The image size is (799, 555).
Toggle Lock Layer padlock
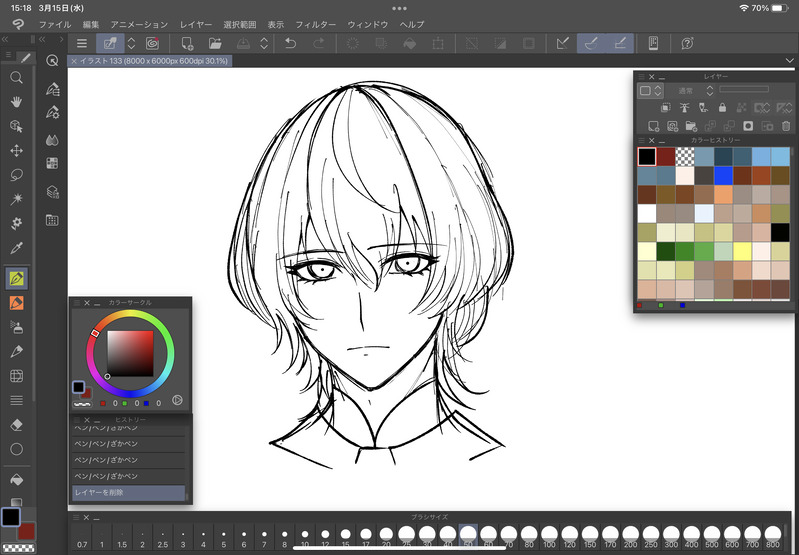[x=722, y=108]
